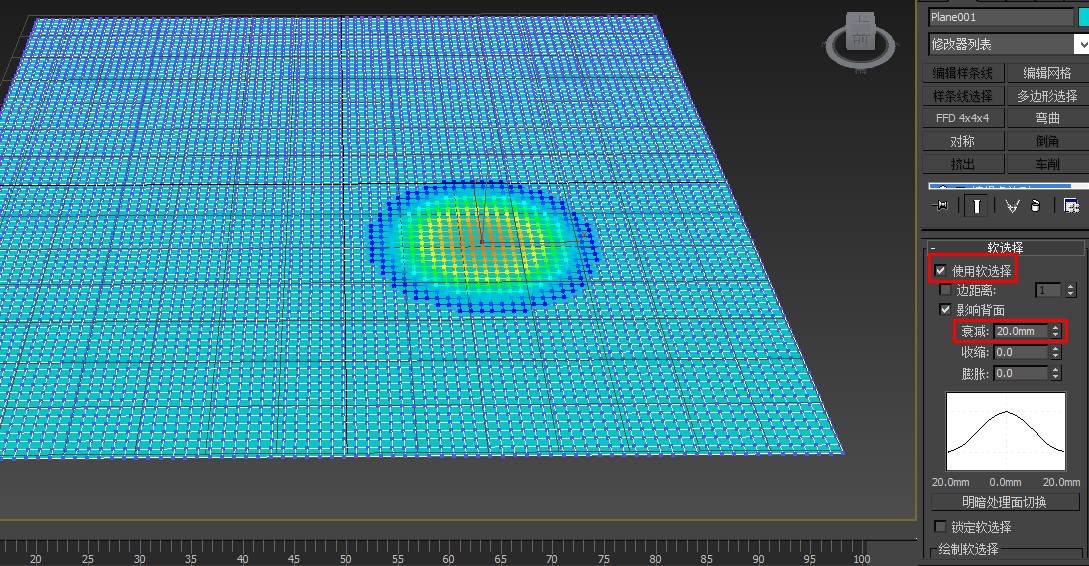The width and height of the screenshot is (1089, 566).
Task: Click 多边形选择 modifier button
Action: click(x=1047, y=96)
